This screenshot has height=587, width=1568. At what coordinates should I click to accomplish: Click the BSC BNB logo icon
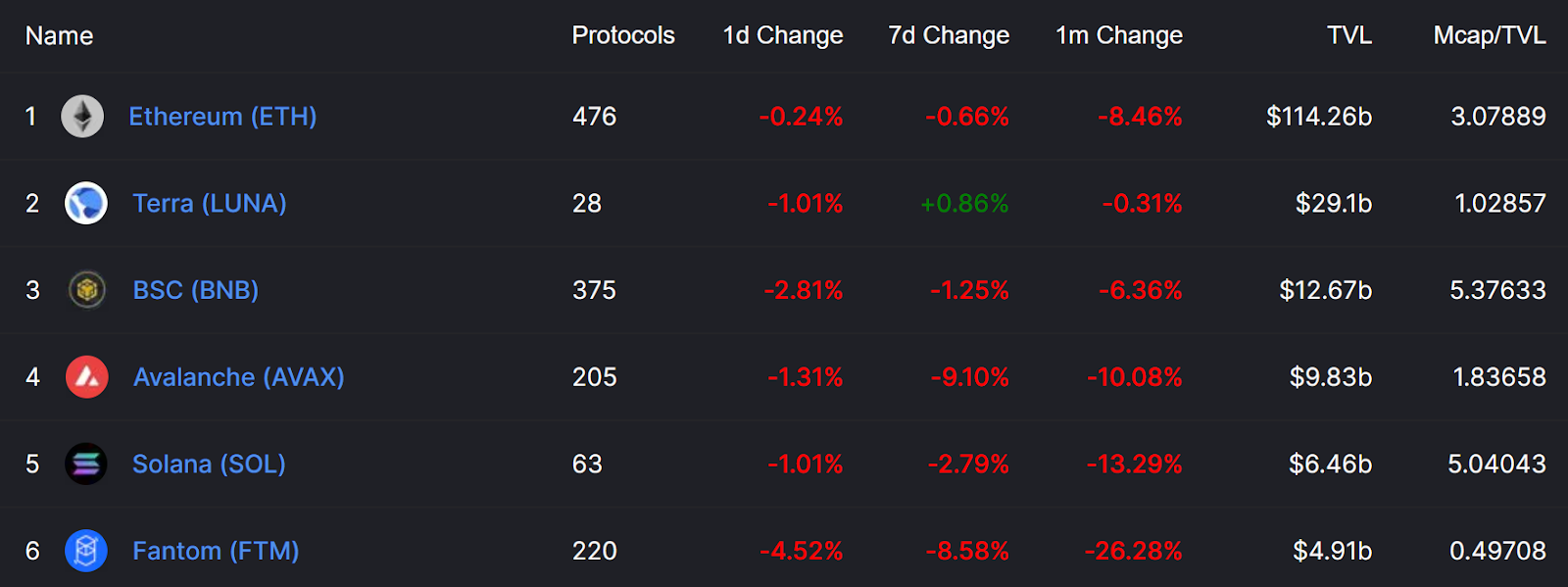(86, 290)
